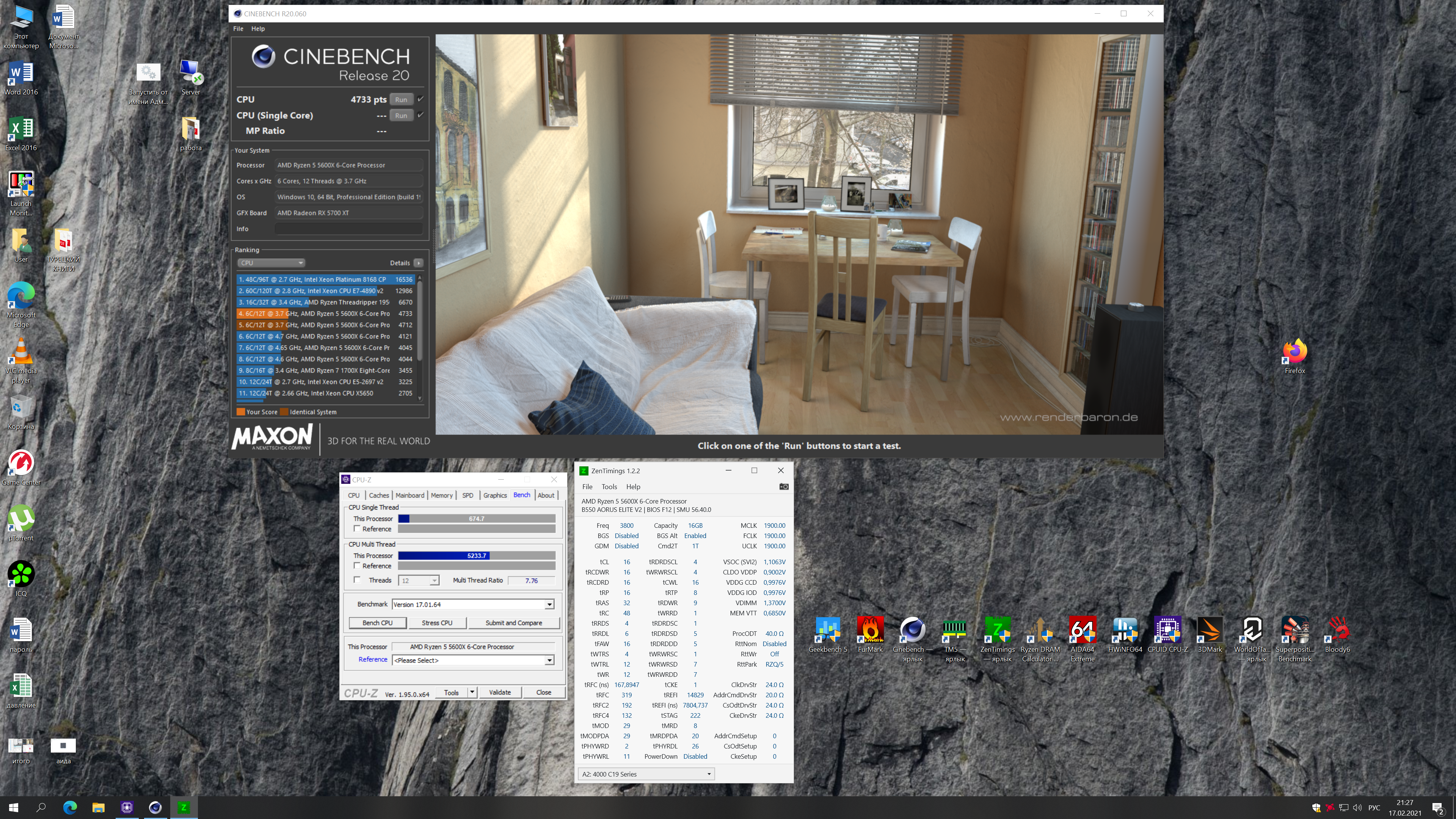Toggle the Threads checkbox in CPU-Z
Viewport: 1456px width, 819px height.
coord(357,580)
